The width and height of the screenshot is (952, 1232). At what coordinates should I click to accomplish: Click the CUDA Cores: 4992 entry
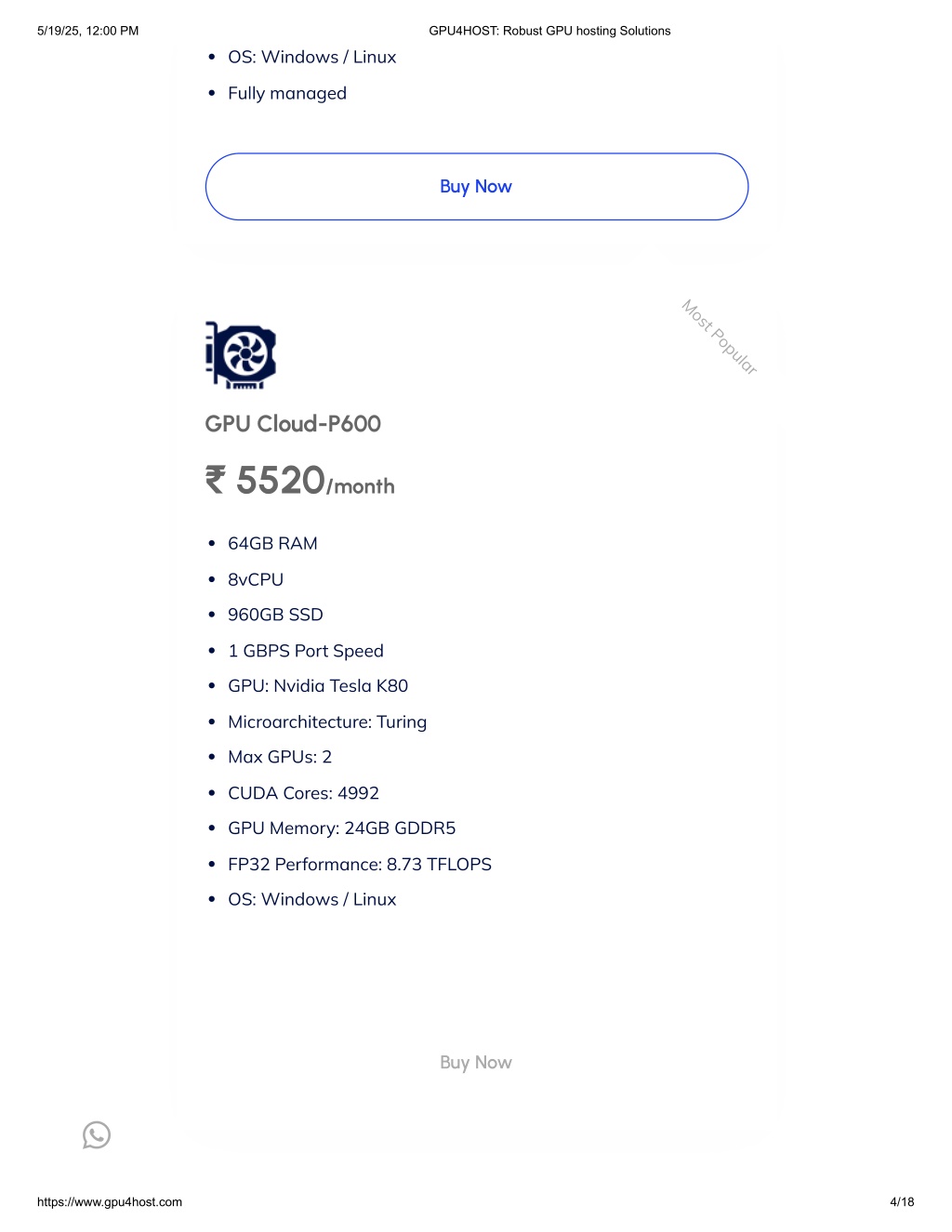coord(303,793)
